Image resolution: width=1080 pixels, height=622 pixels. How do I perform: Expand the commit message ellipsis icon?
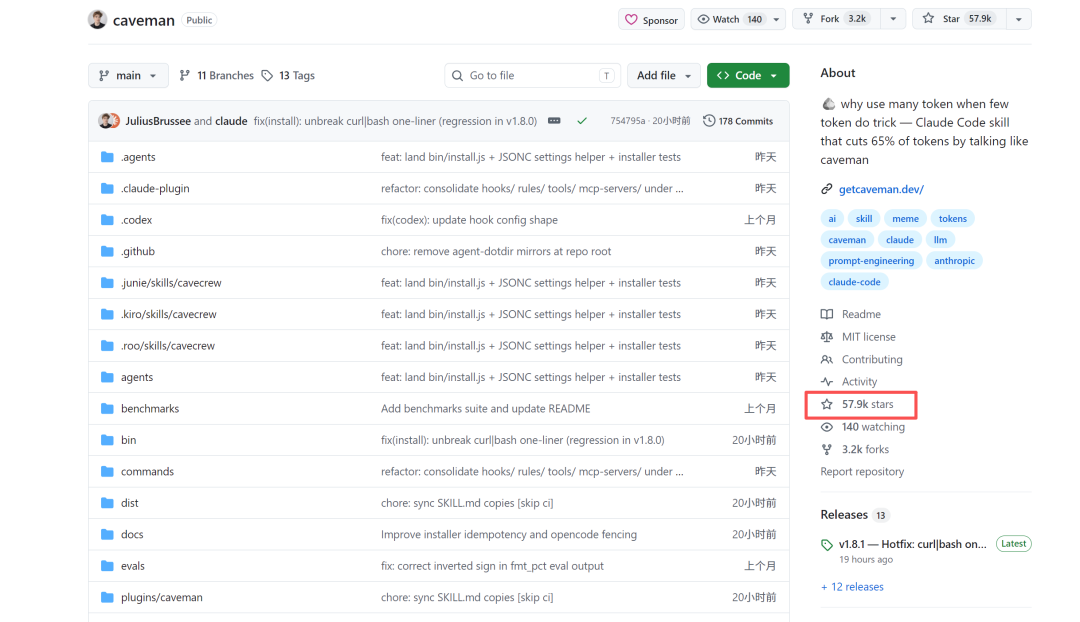pos(554,121)
